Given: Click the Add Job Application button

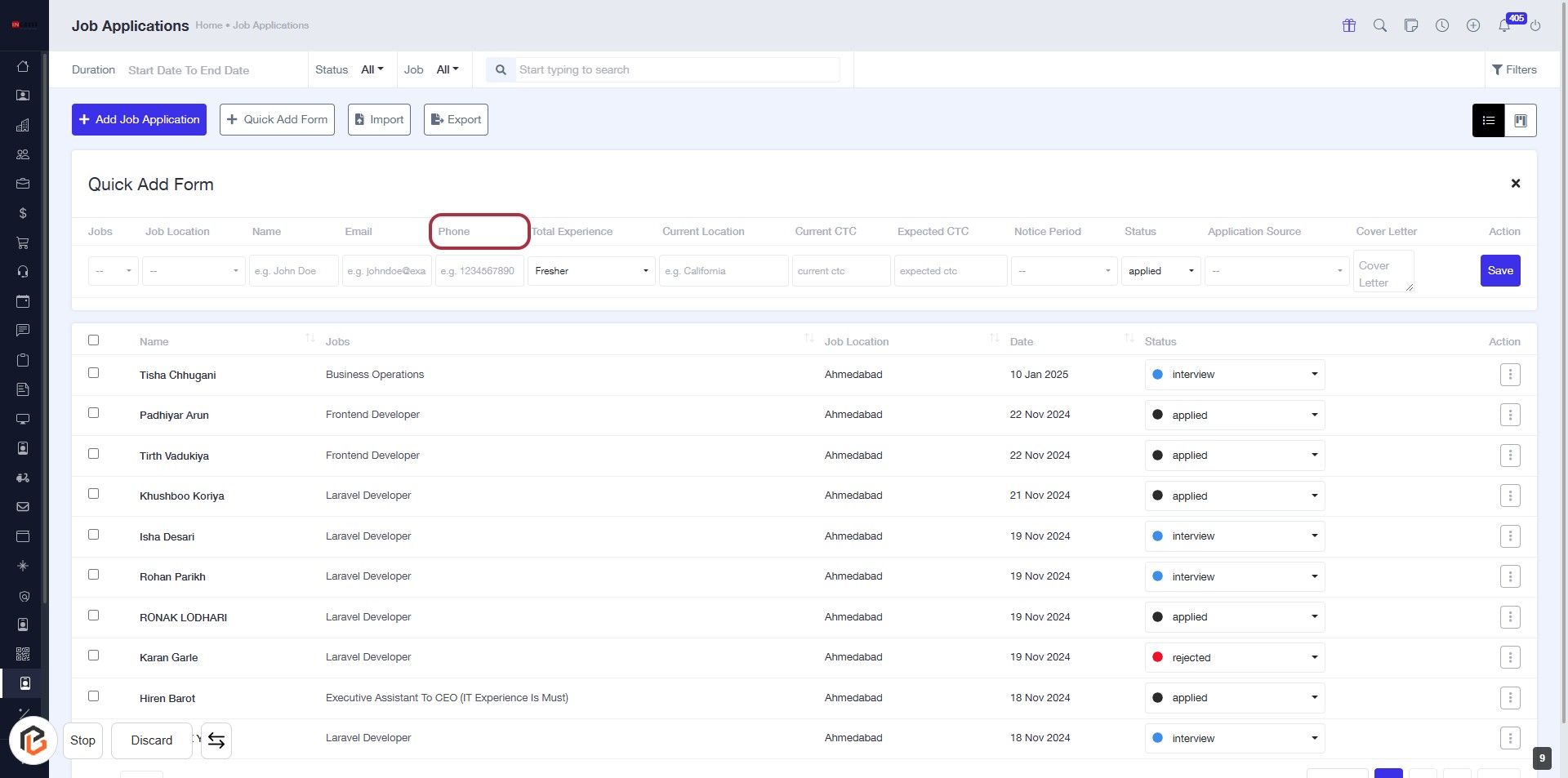Looking at the screenshot, I should [139, 120].
